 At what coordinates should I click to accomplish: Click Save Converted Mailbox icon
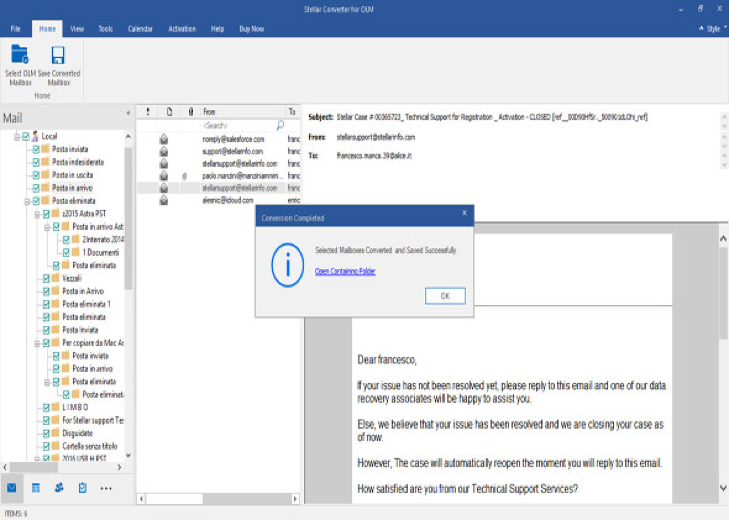coord(58,55)
